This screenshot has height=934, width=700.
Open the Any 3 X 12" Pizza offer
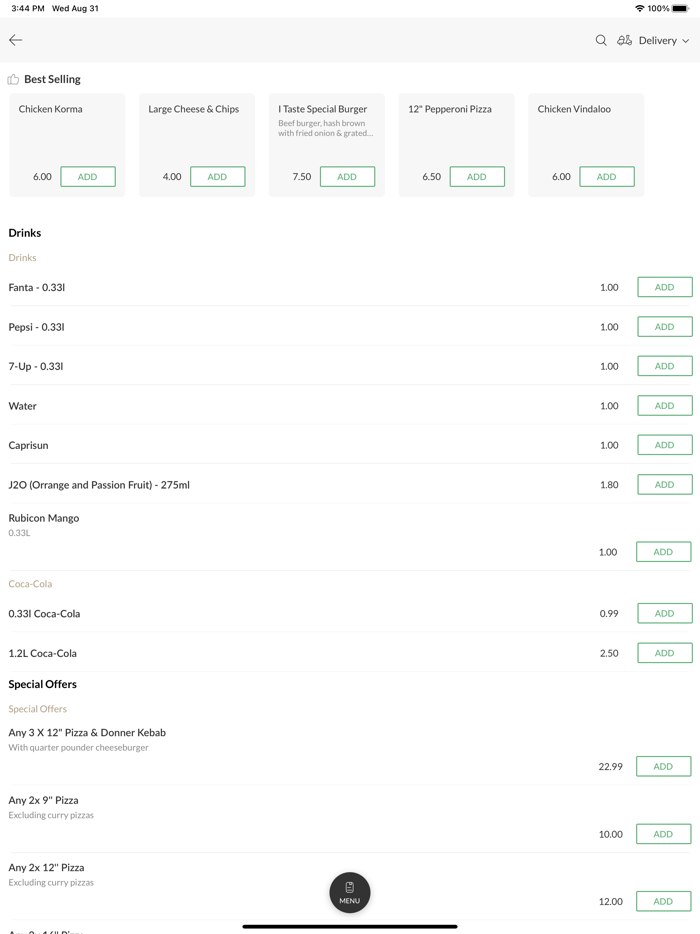pos(87,733)
